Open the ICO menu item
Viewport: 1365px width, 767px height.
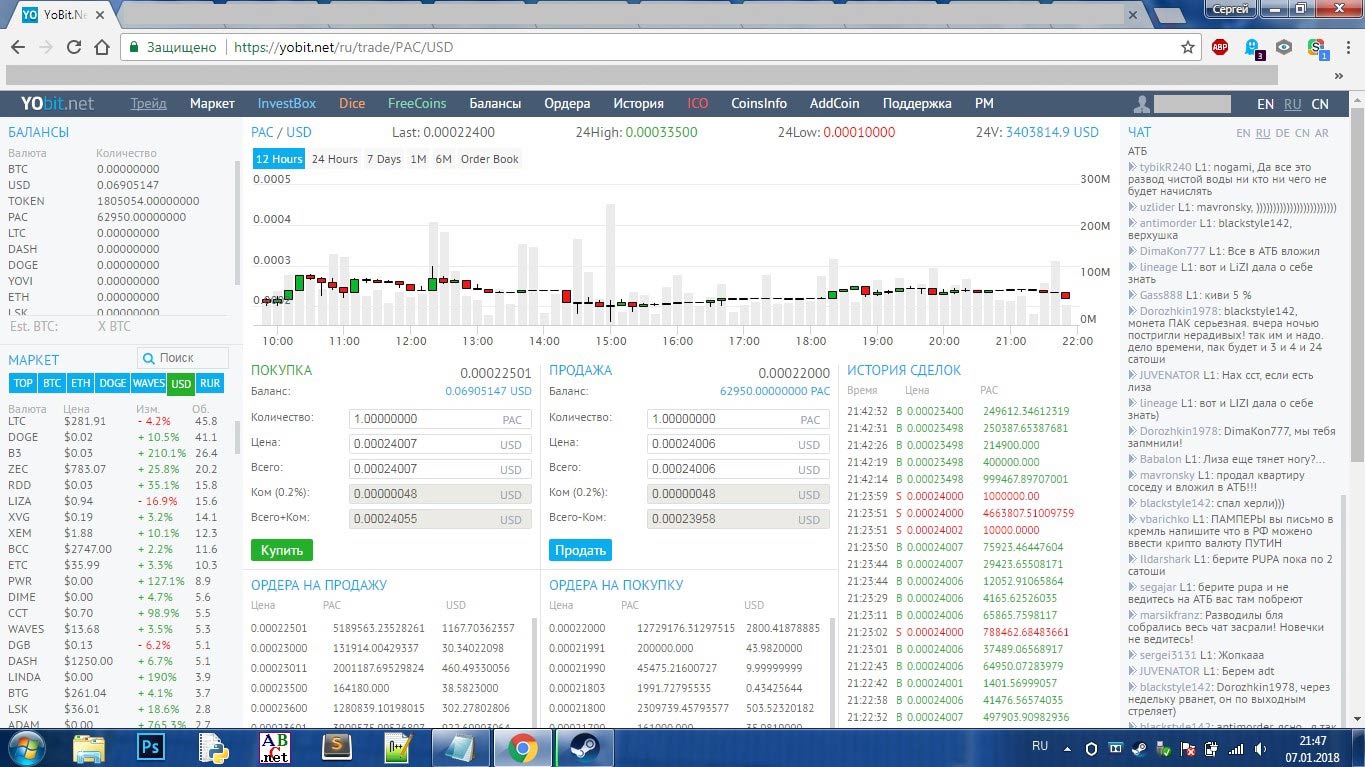(698, 104)
